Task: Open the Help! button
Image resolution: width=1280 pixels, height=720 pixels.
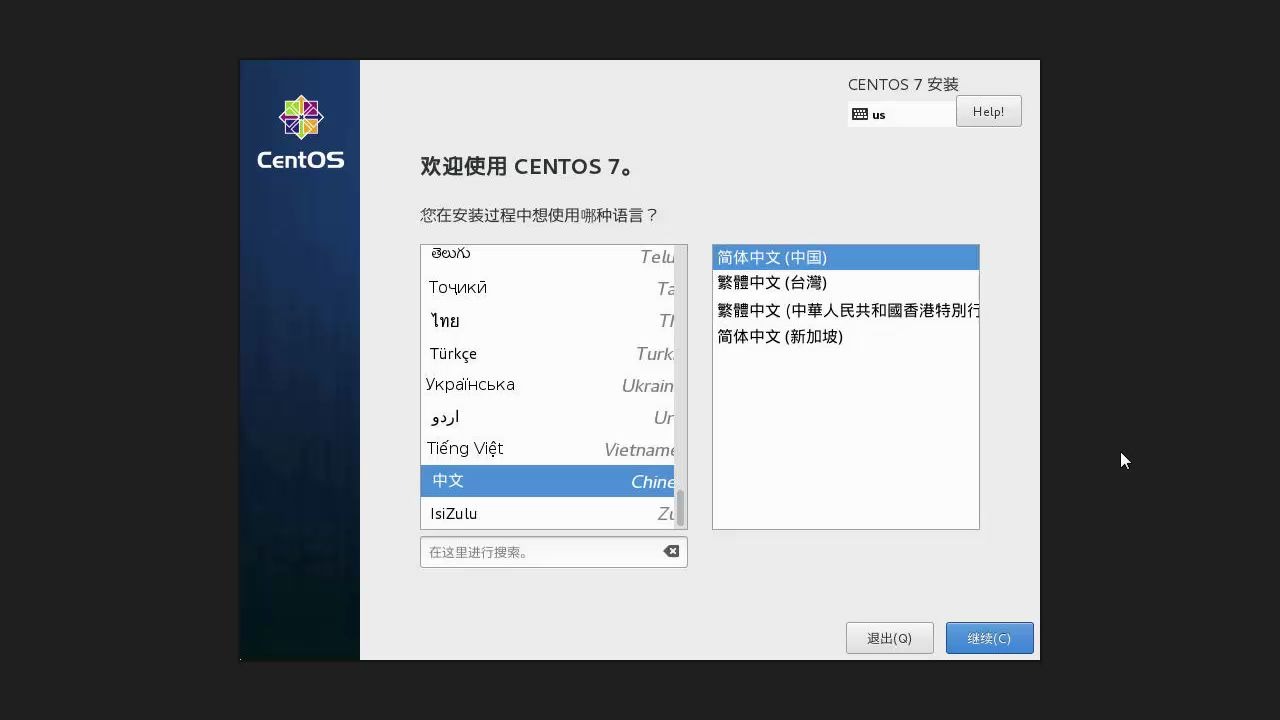Action: (x=988, y=111)
